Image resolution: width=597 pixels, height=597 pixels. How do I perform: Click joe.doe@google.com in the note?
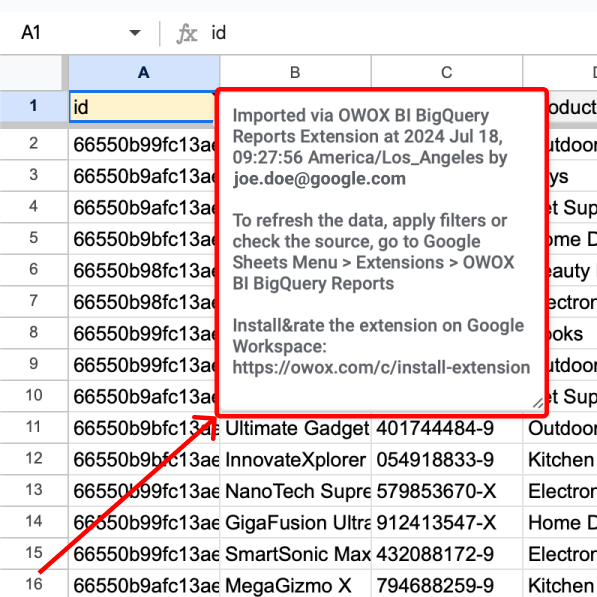point(319,179)
